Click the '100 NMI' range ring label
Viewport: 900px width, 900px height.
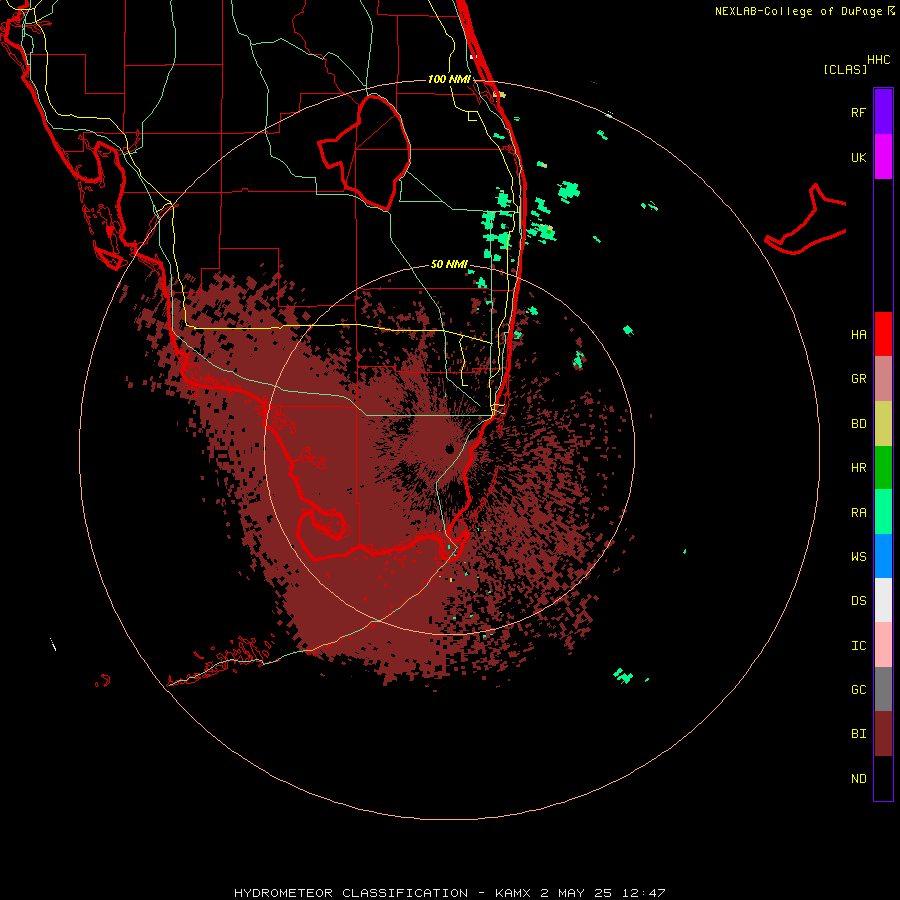tap(449, 79)
